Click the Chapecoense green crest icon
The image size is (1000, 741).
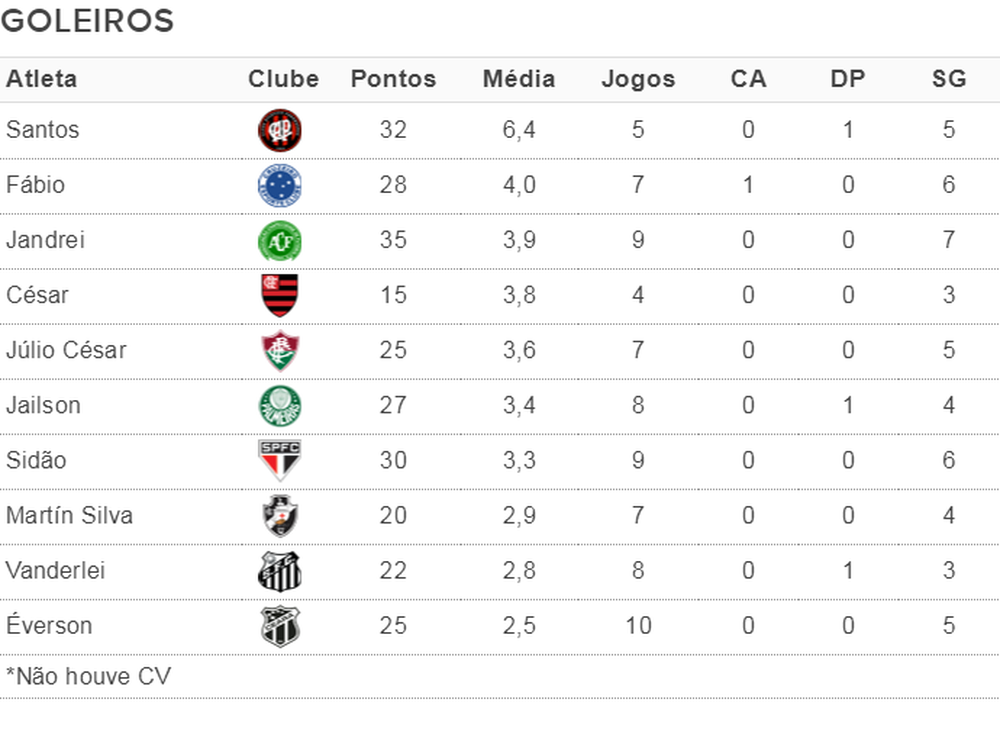tap(280, 241)
